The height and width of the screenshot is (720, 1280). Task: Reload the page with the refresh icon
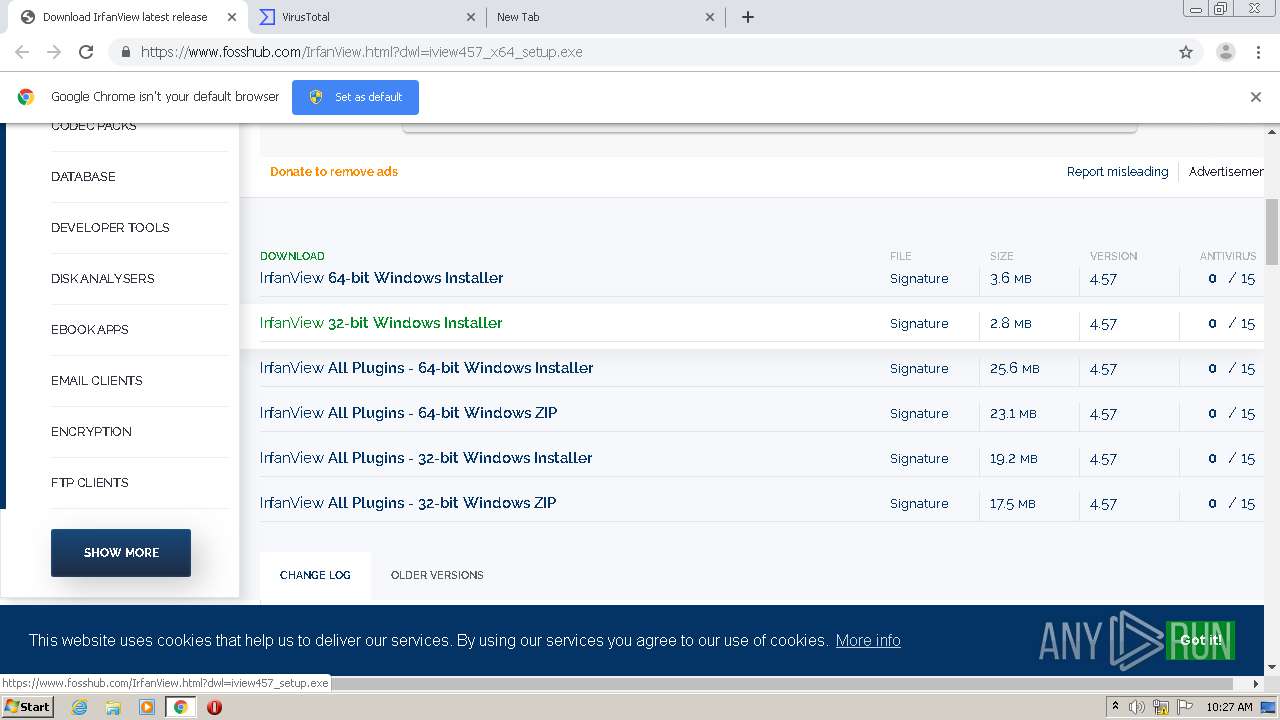coord(86,52)
